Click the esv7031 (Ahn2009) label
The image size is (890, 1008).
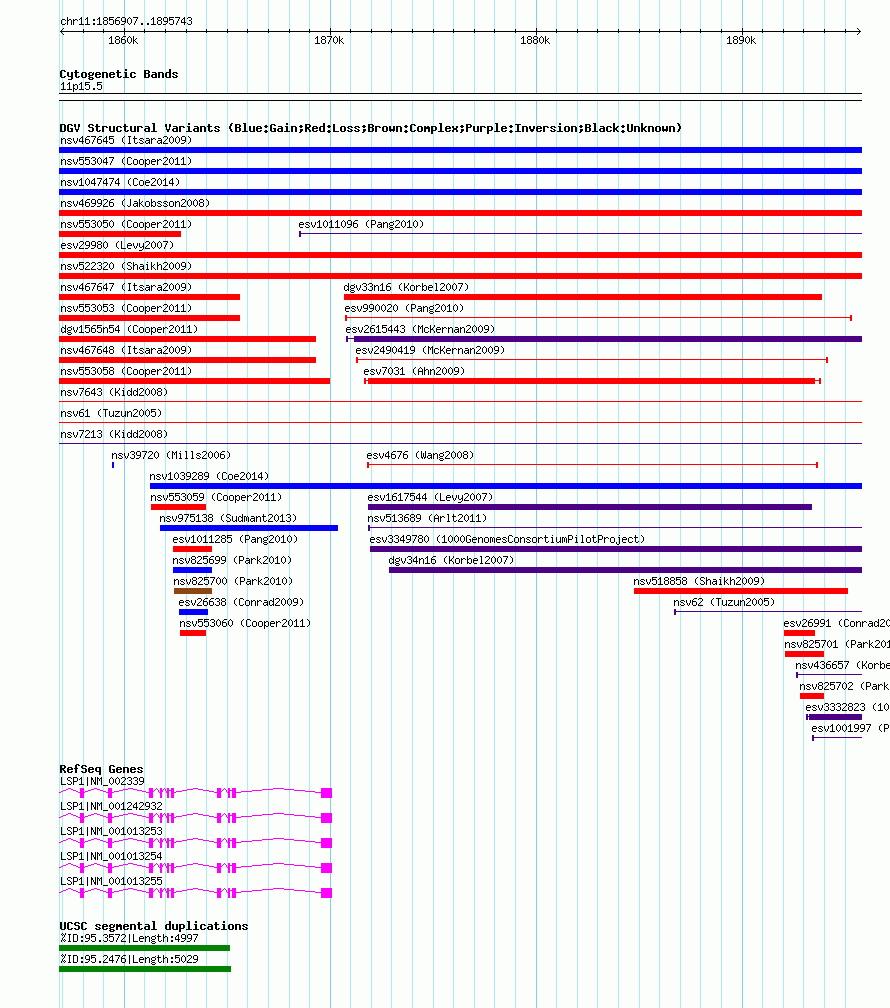[x=414, y=372]
